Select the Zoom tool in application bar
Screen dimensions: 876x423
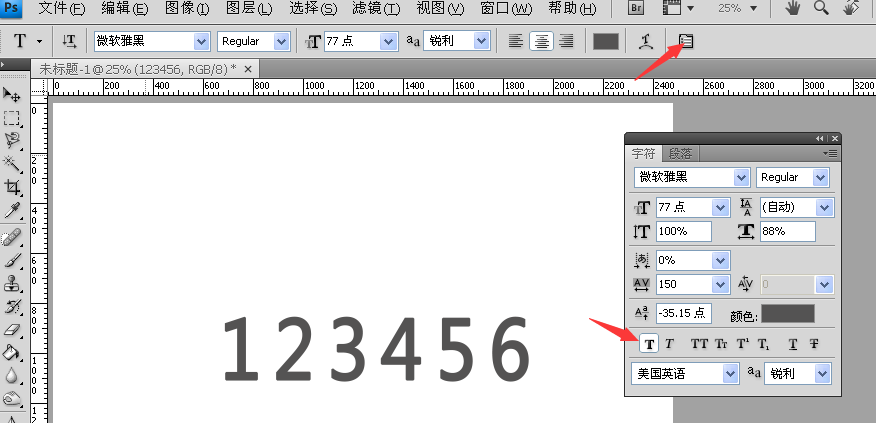pos(821,8)
